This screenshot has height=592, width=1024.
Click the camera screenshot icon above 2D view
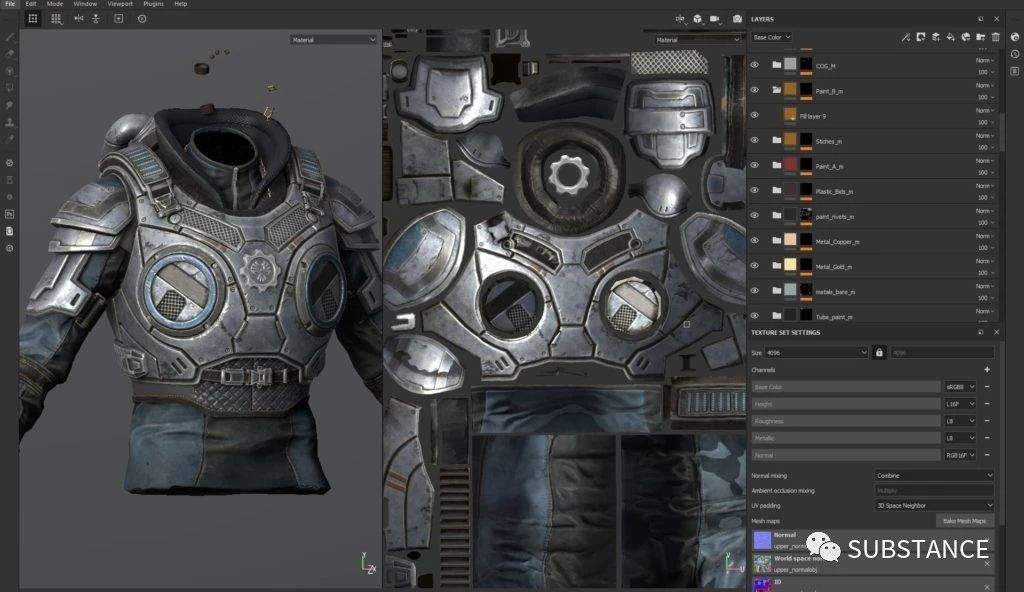pos(737,19)
